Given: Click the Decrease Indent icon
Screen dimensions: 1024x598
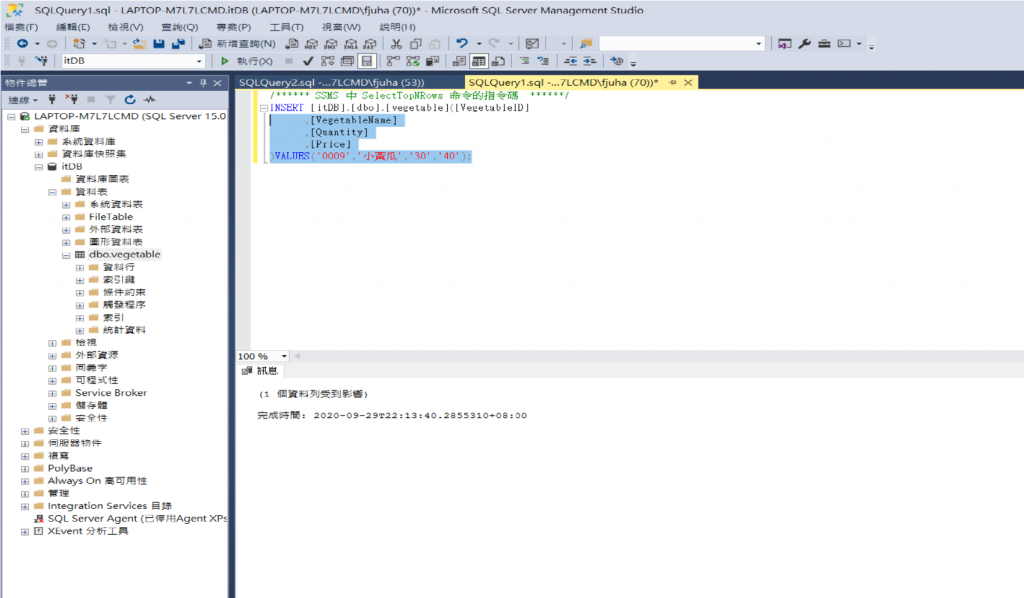Looking at the screenshot, I should (x=570, y=61).
